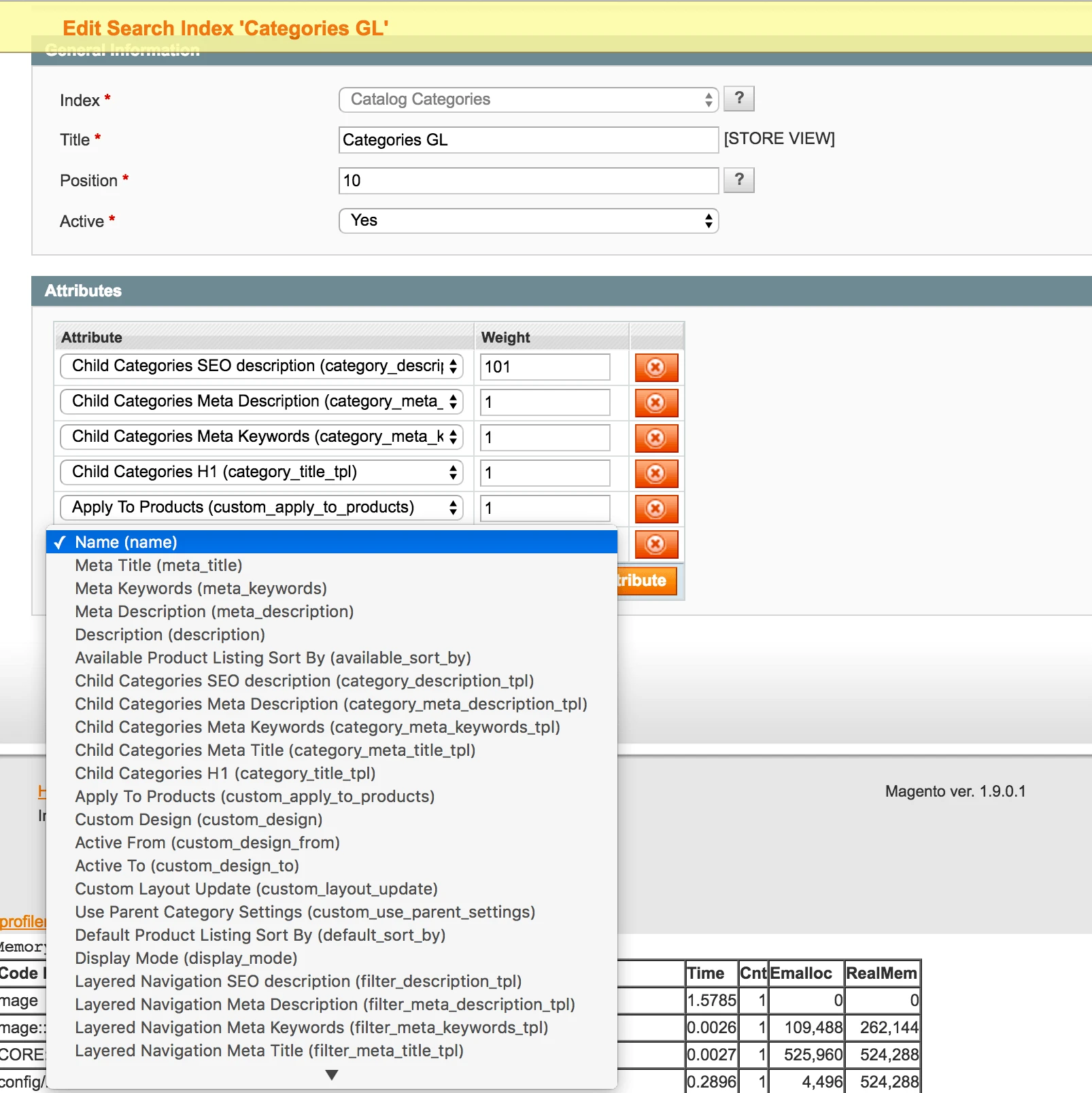This screenshot has width=1092, height=1093.
Task: Delete the Child Categories H1 attribute row
Action: 655,473
